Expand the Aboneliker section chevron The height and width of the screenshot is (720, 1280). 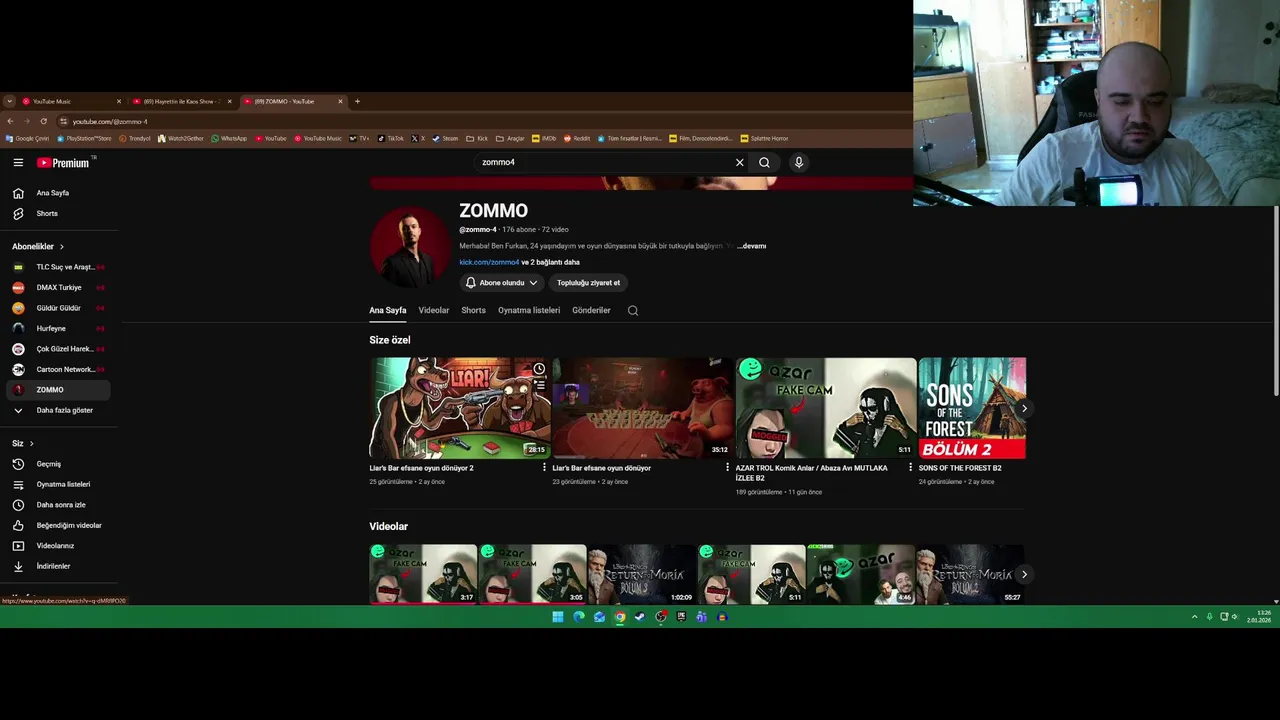[x=62, y=247]
